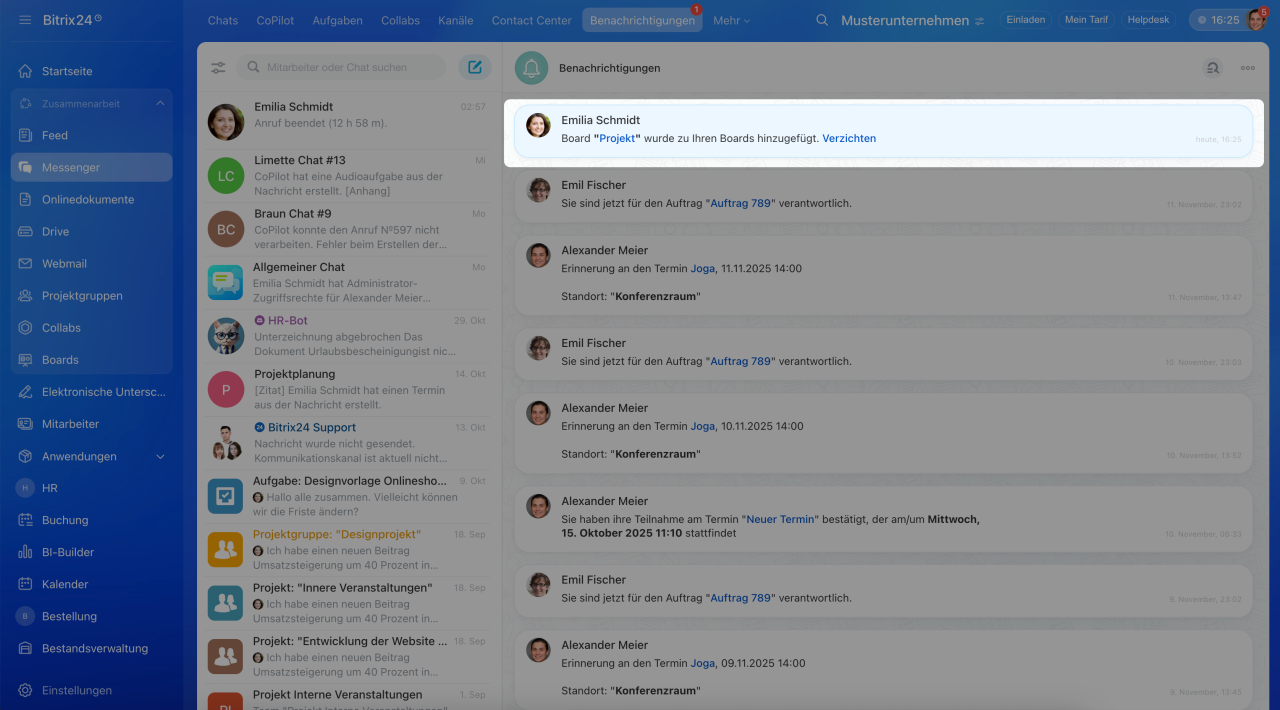Open Projektgruppe "Designprojekt" chat
This screenshot has width=1280, height=710.
click(x=348, y=550)
